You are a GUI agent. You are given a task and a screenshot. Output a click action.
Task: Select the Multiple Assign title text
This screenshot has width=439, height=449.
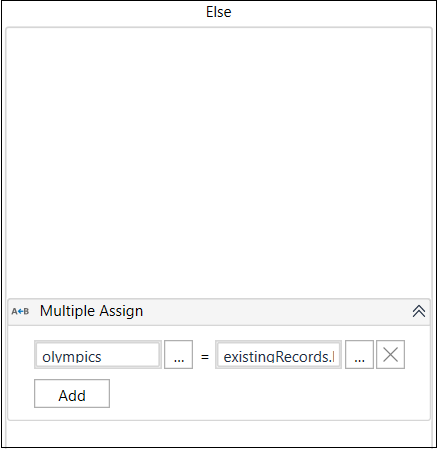[91, 311]
